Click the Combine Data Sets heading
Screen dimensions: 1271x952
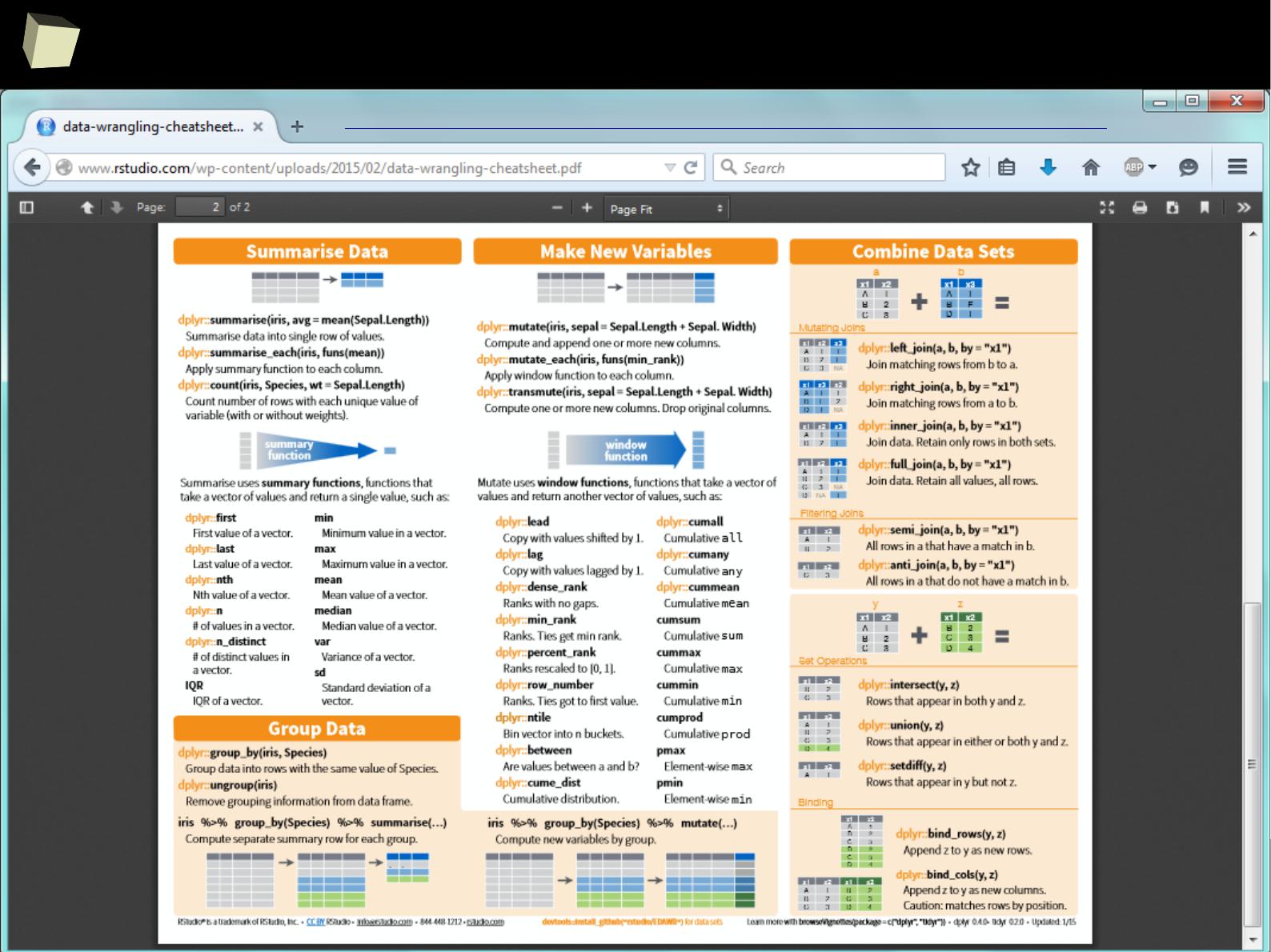pyautogui.click(x=933, y=251)
